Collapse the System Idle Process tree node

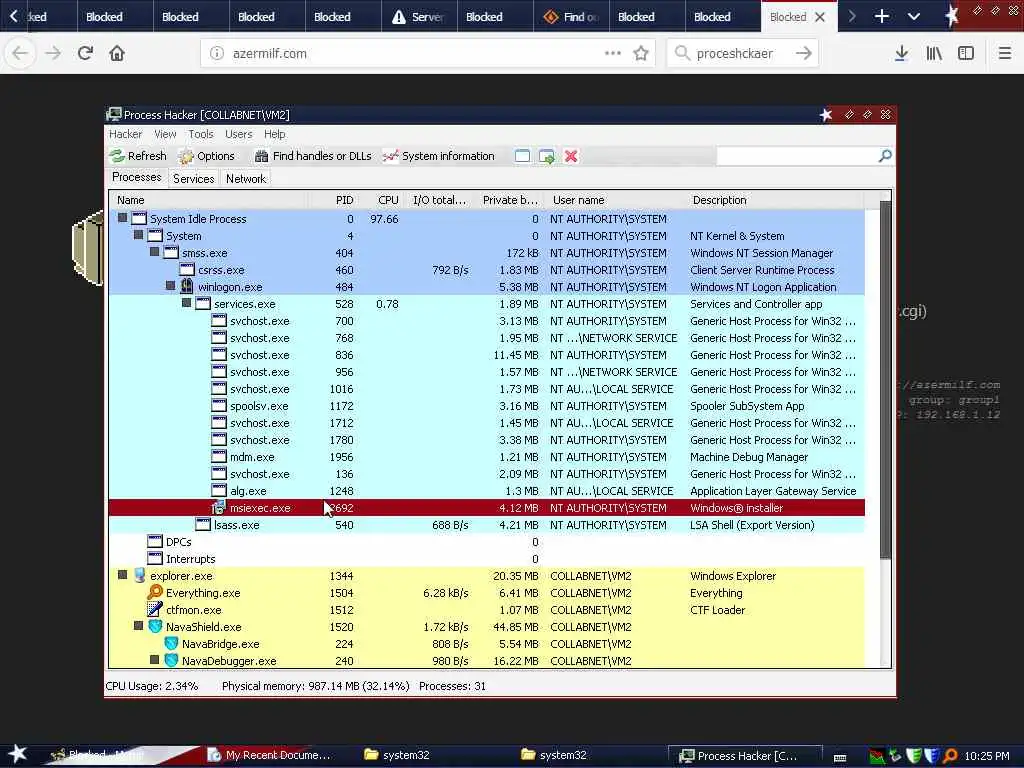coord(123,218)
